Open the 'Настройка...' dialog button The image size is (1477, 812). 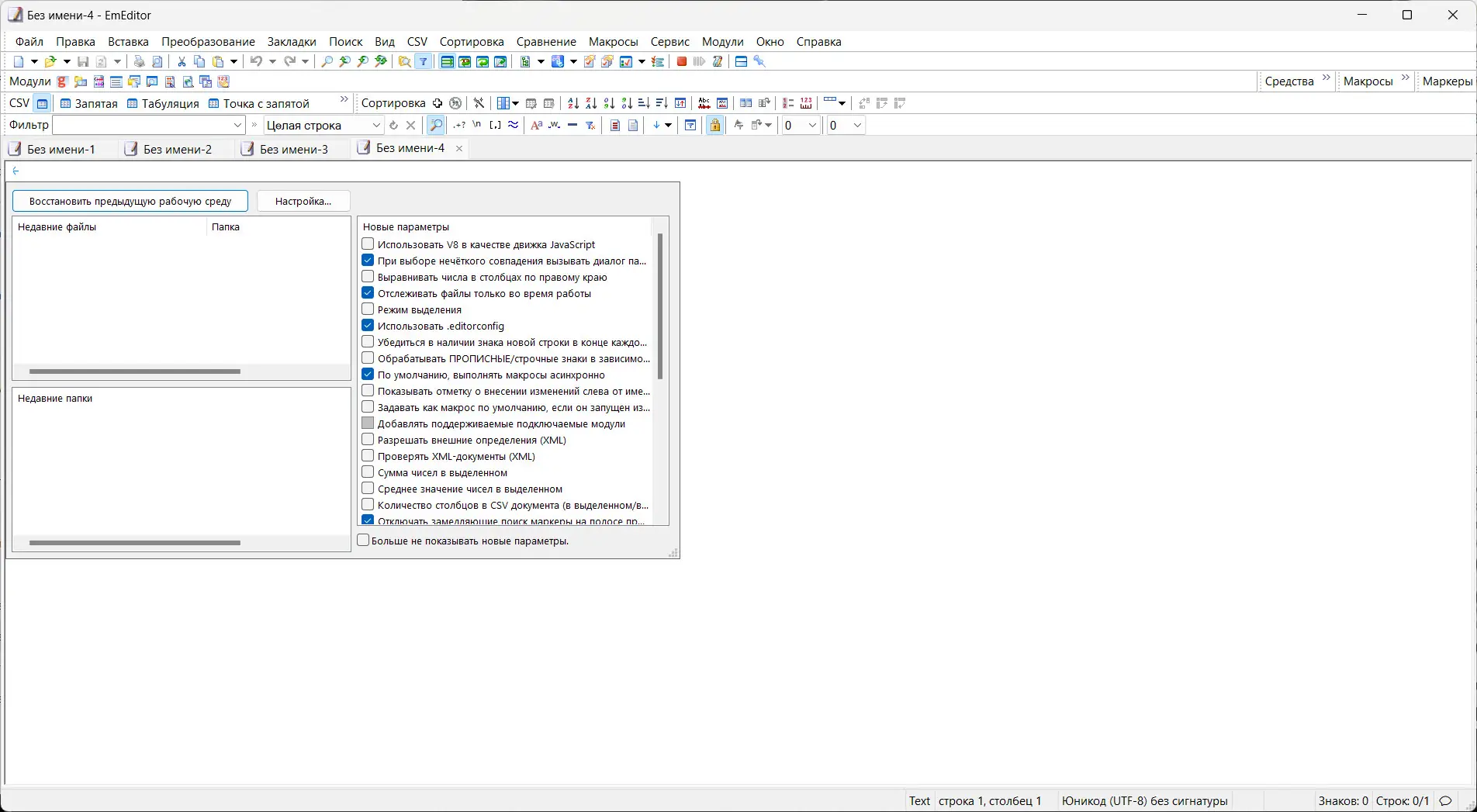pos(303,201)
